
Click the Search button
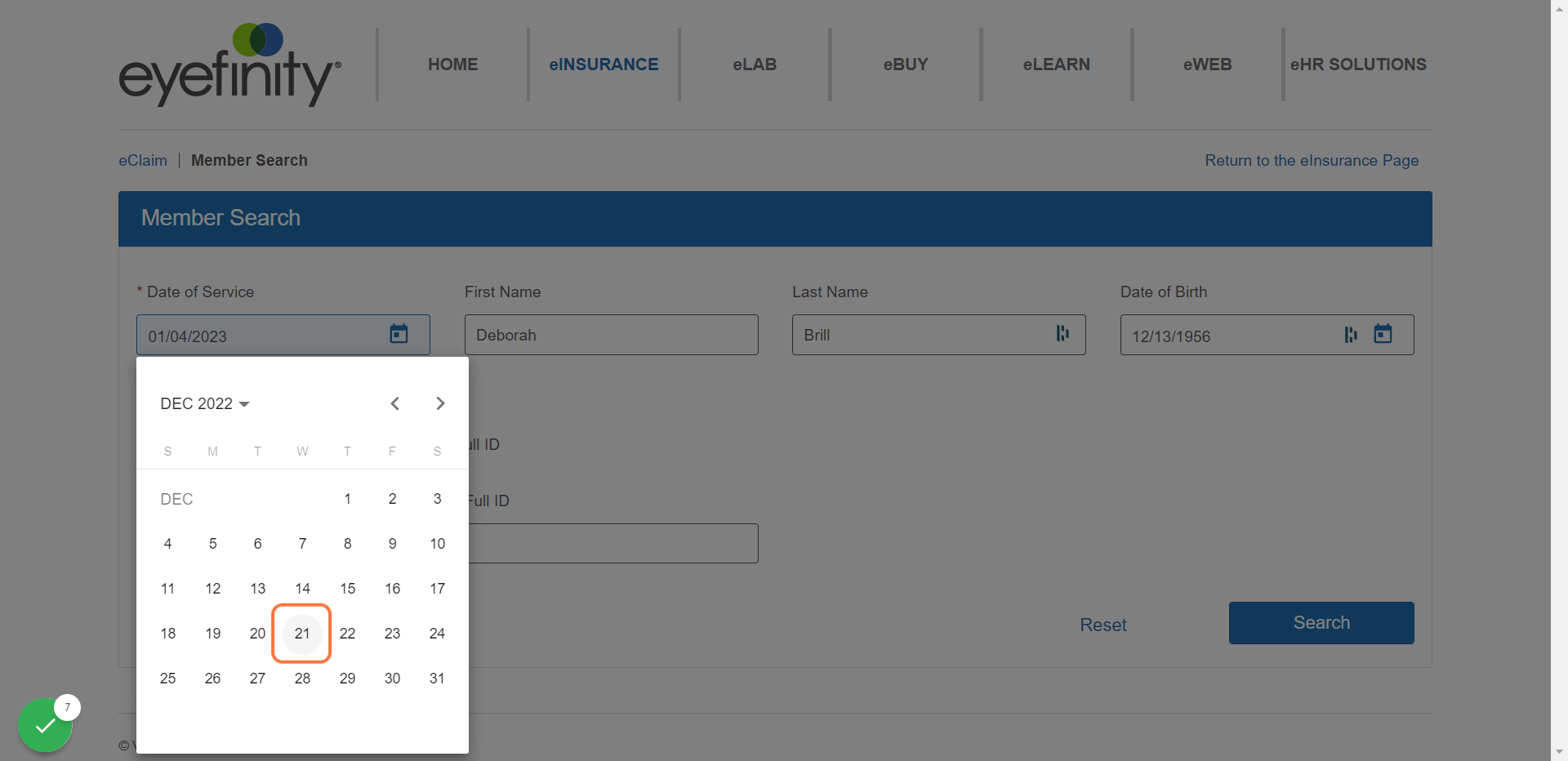tap(1321, 623)
